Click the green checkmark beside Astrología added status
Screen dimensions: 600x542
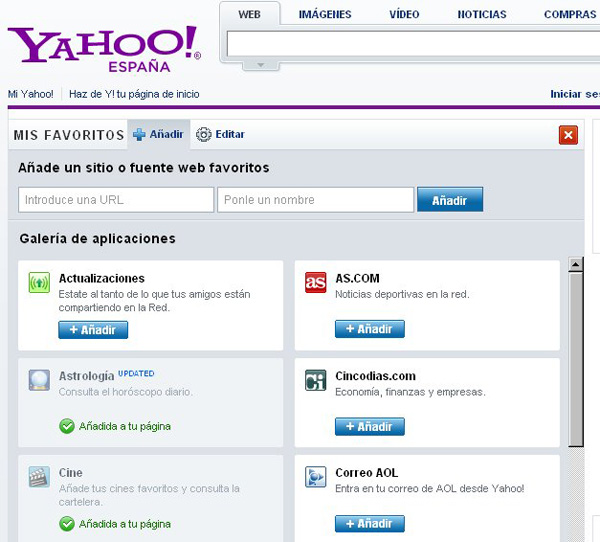click(x=67, y=426)
